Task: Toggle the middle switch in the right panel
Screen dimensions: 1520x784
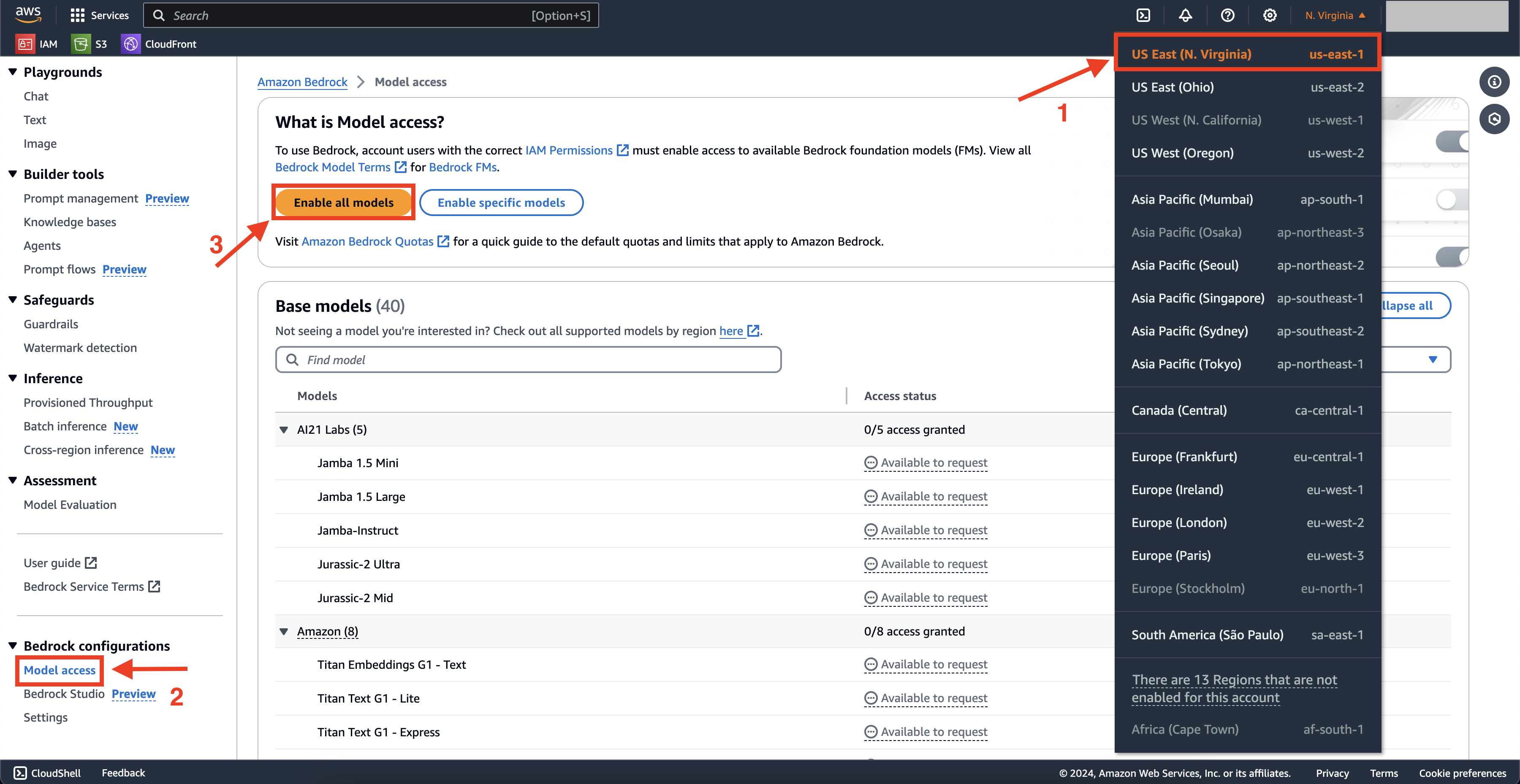Action: coord(1452,199)
